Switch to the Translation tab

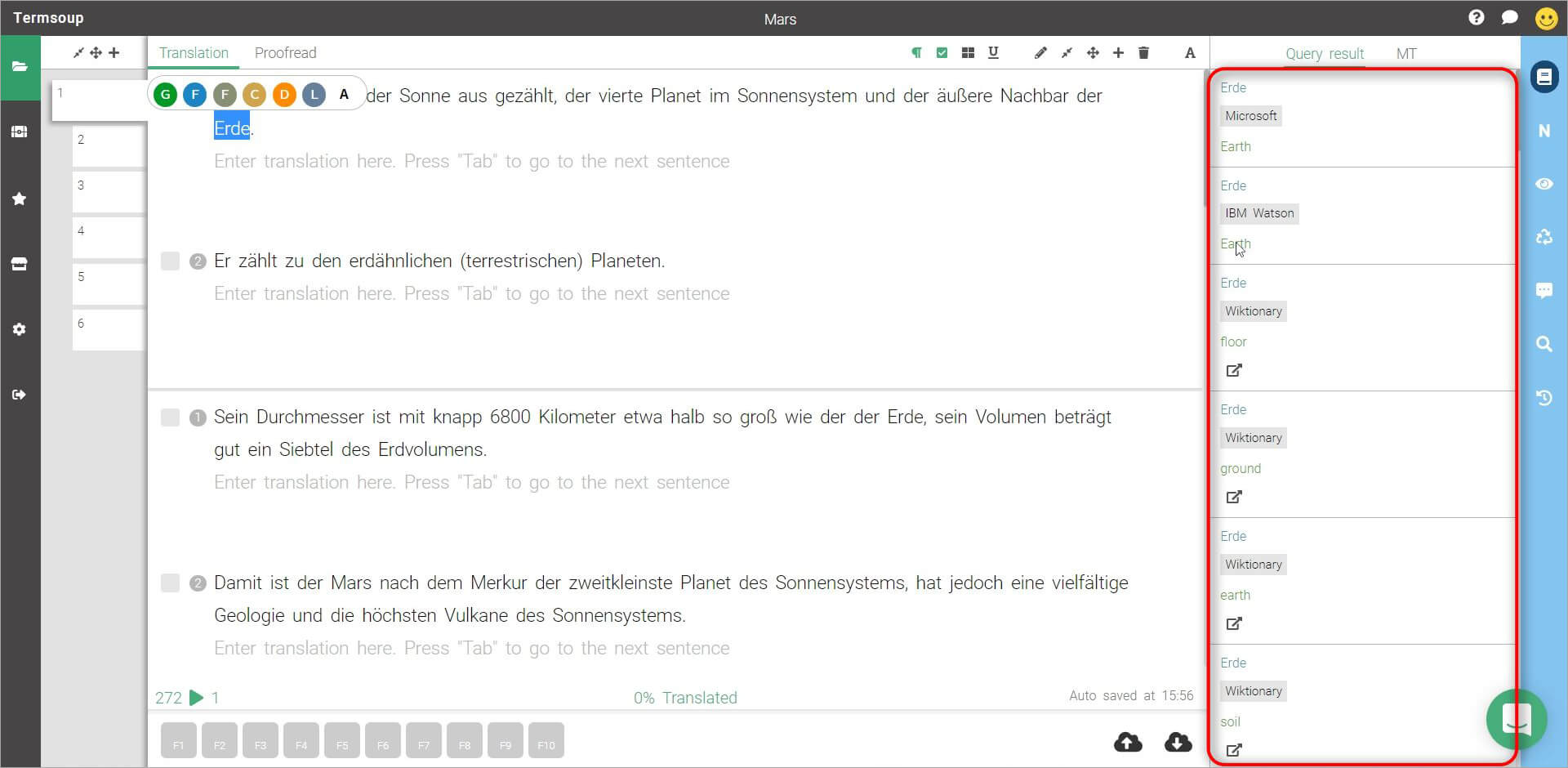[x=194, y=53]
